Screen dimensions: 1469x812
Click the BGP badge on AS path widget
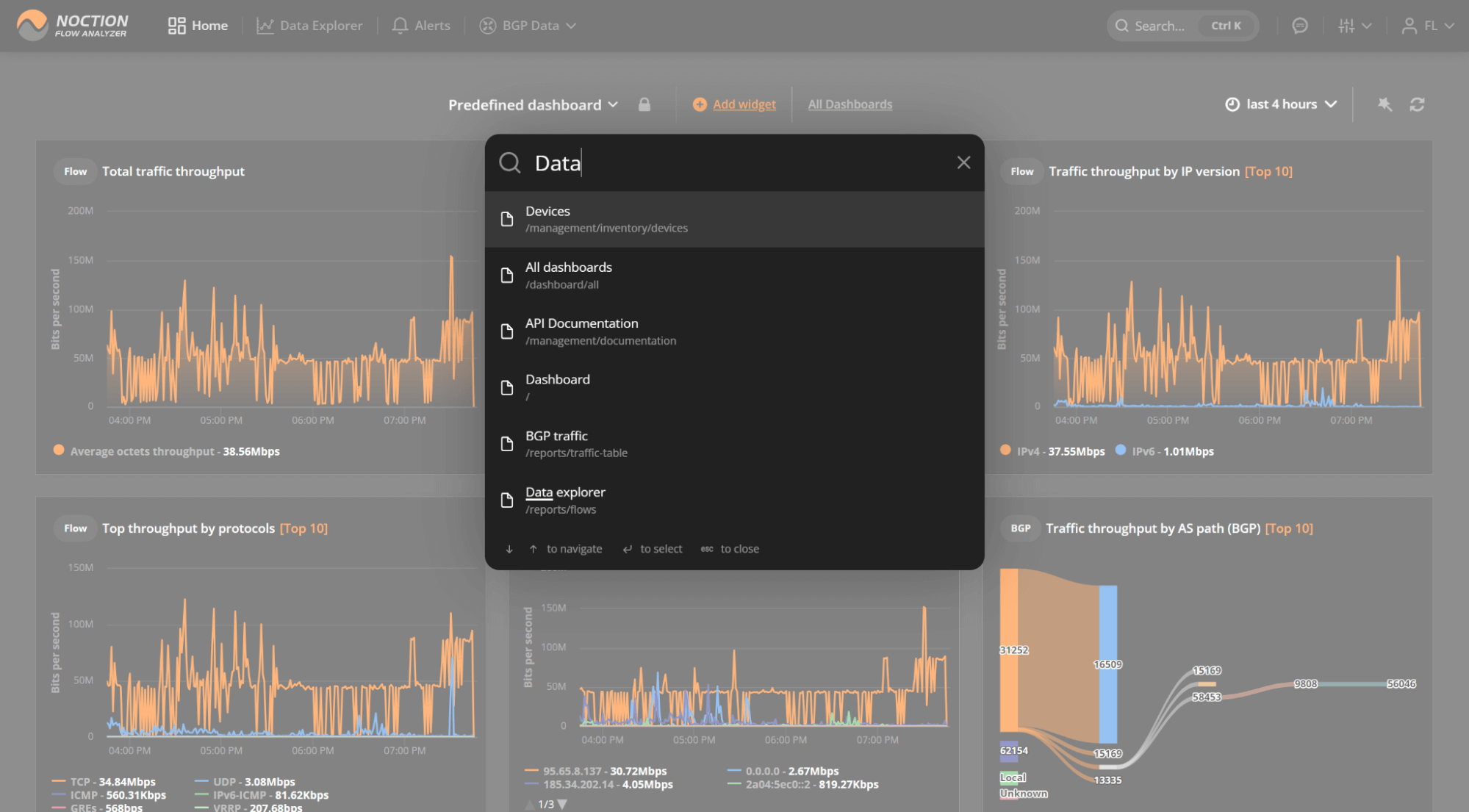(1020, 528)
